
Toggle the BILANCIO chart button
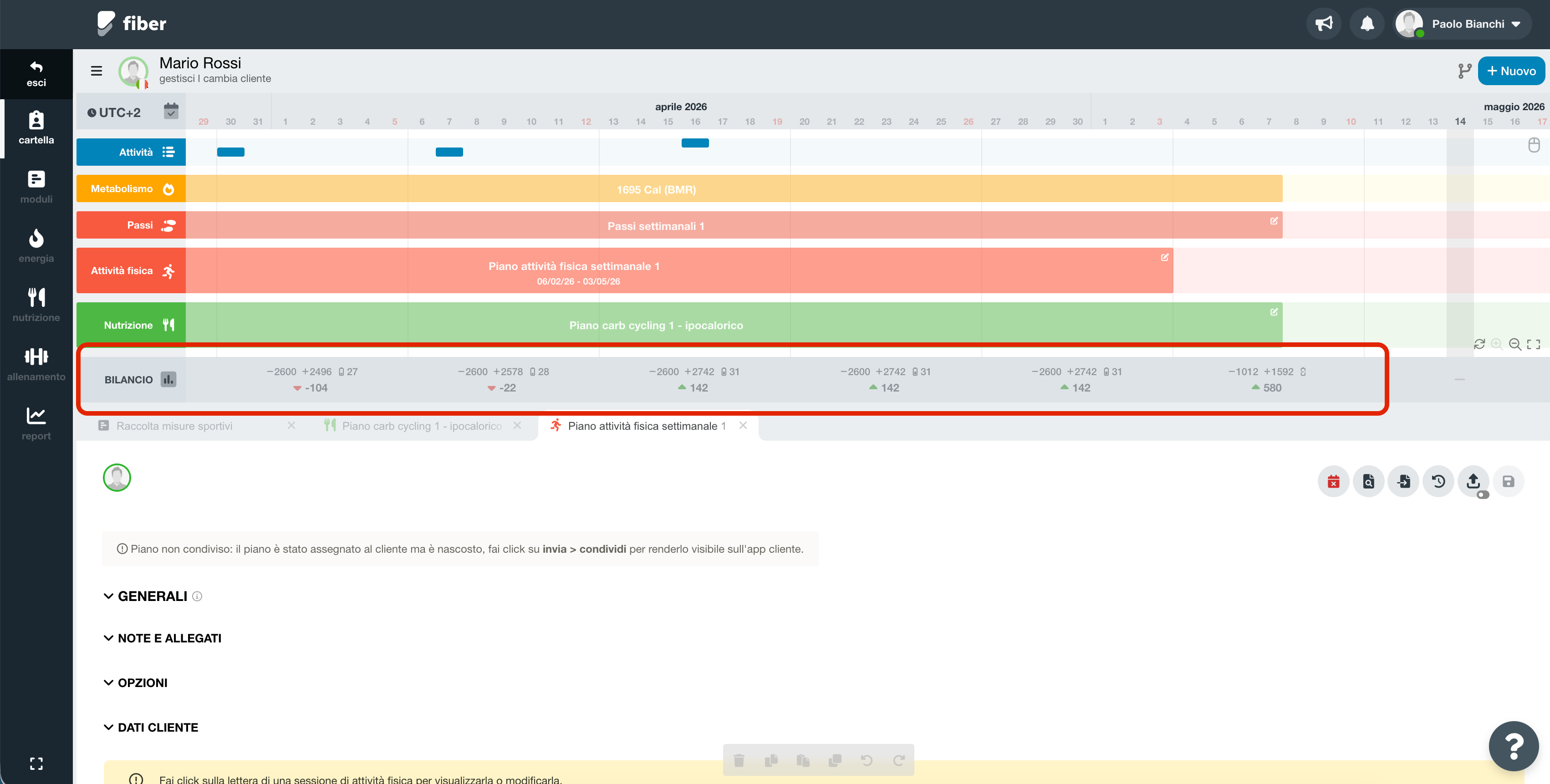click(x=168, y=380)
